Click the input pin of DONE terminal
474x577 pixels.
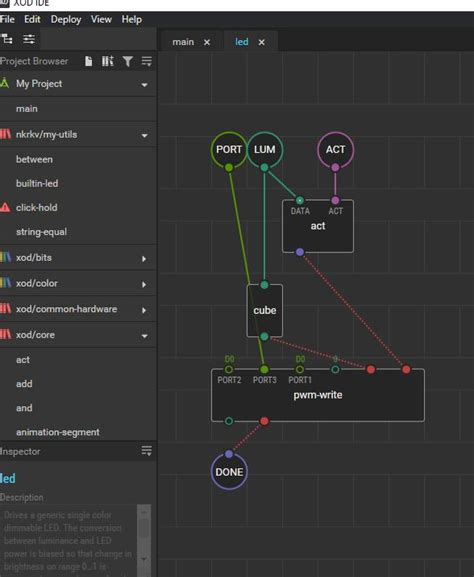tap(229, 454)
